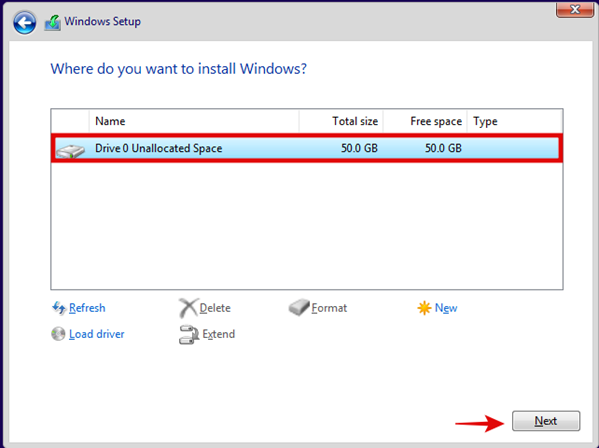Click the 50.0 GB total size cell

(359, 148)
